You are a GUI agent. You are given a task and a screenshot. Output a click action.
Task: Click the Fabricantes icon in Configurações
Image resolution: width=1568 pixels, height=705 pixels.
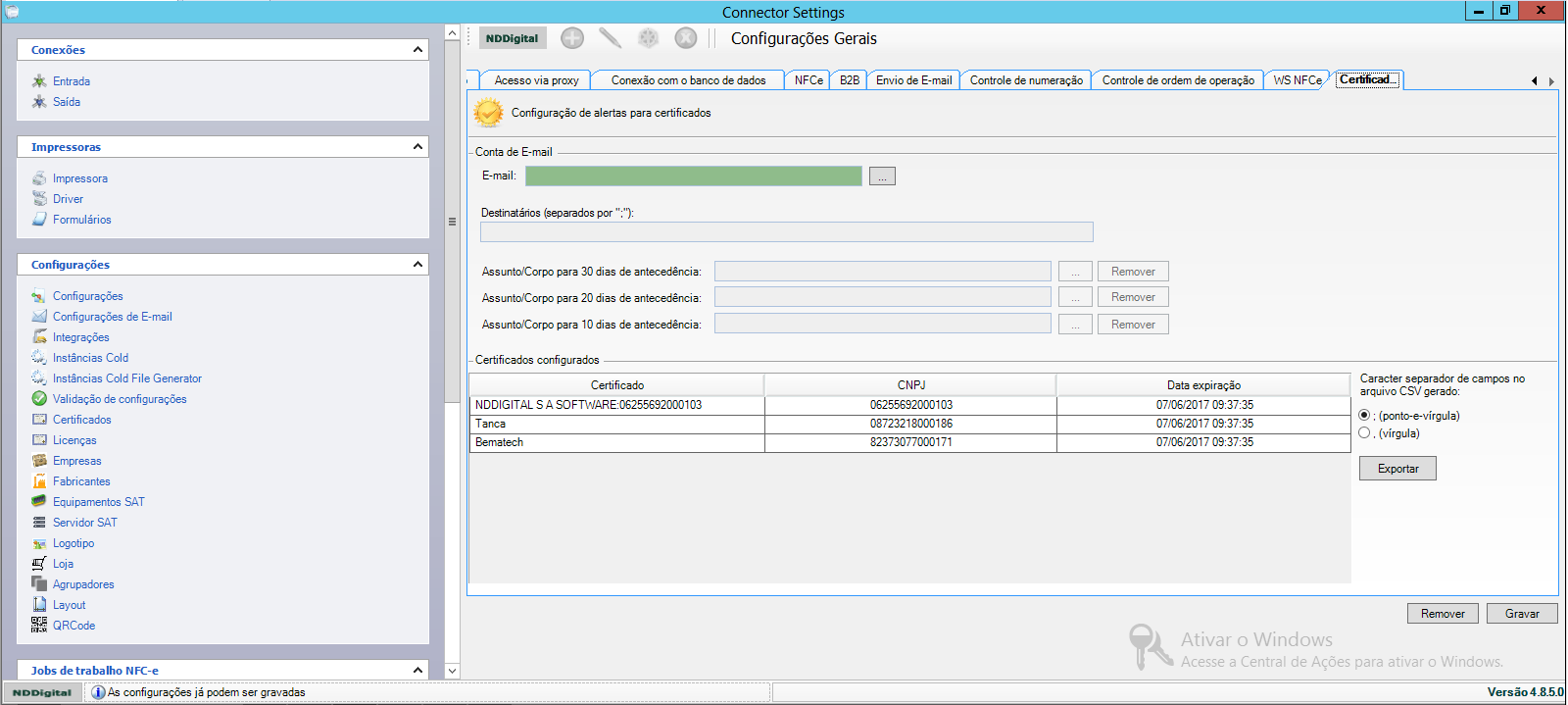coord(39,481)
